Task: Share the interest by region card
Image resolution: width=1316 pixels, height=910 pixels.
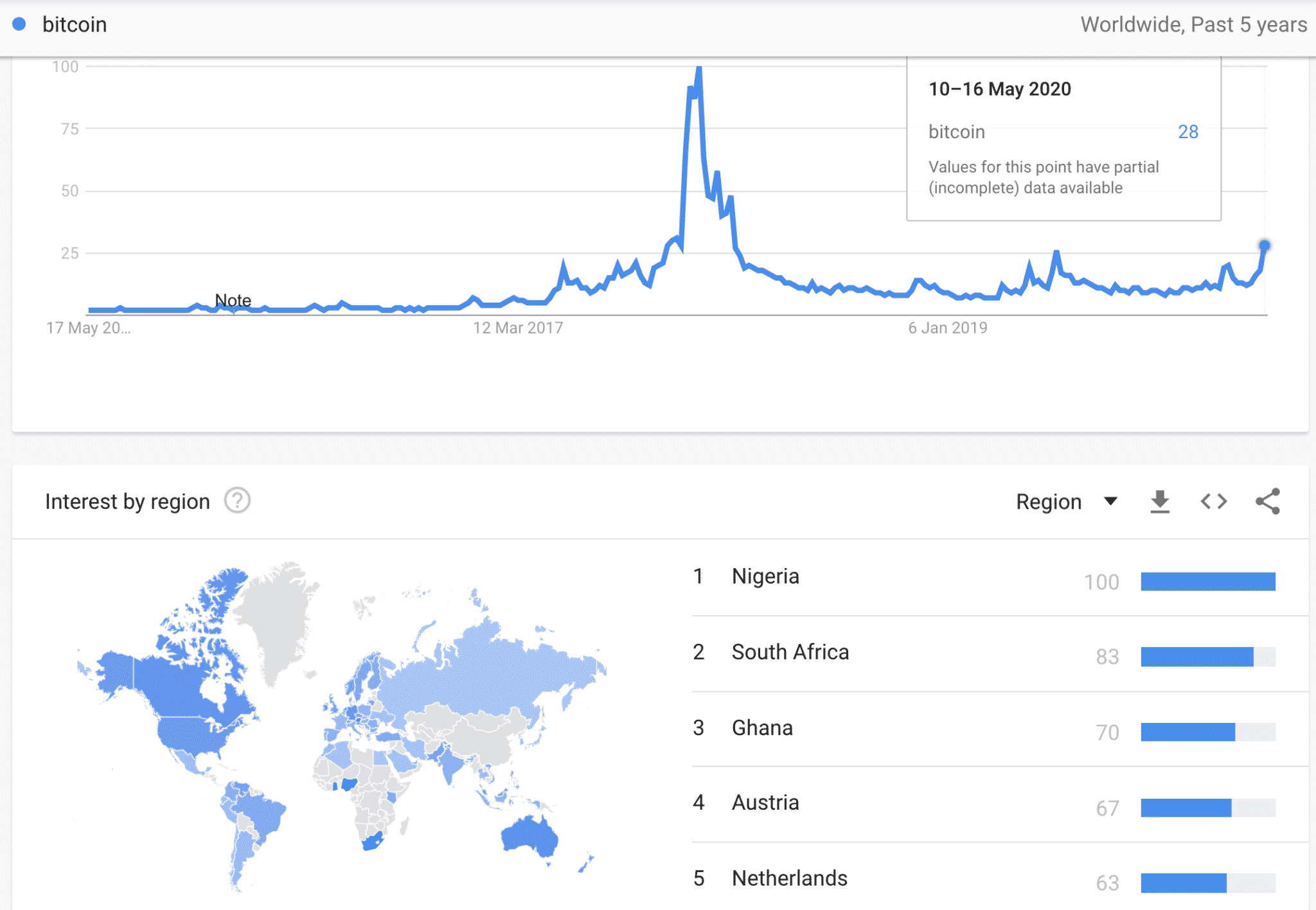Action: (x=1268, y=502)
